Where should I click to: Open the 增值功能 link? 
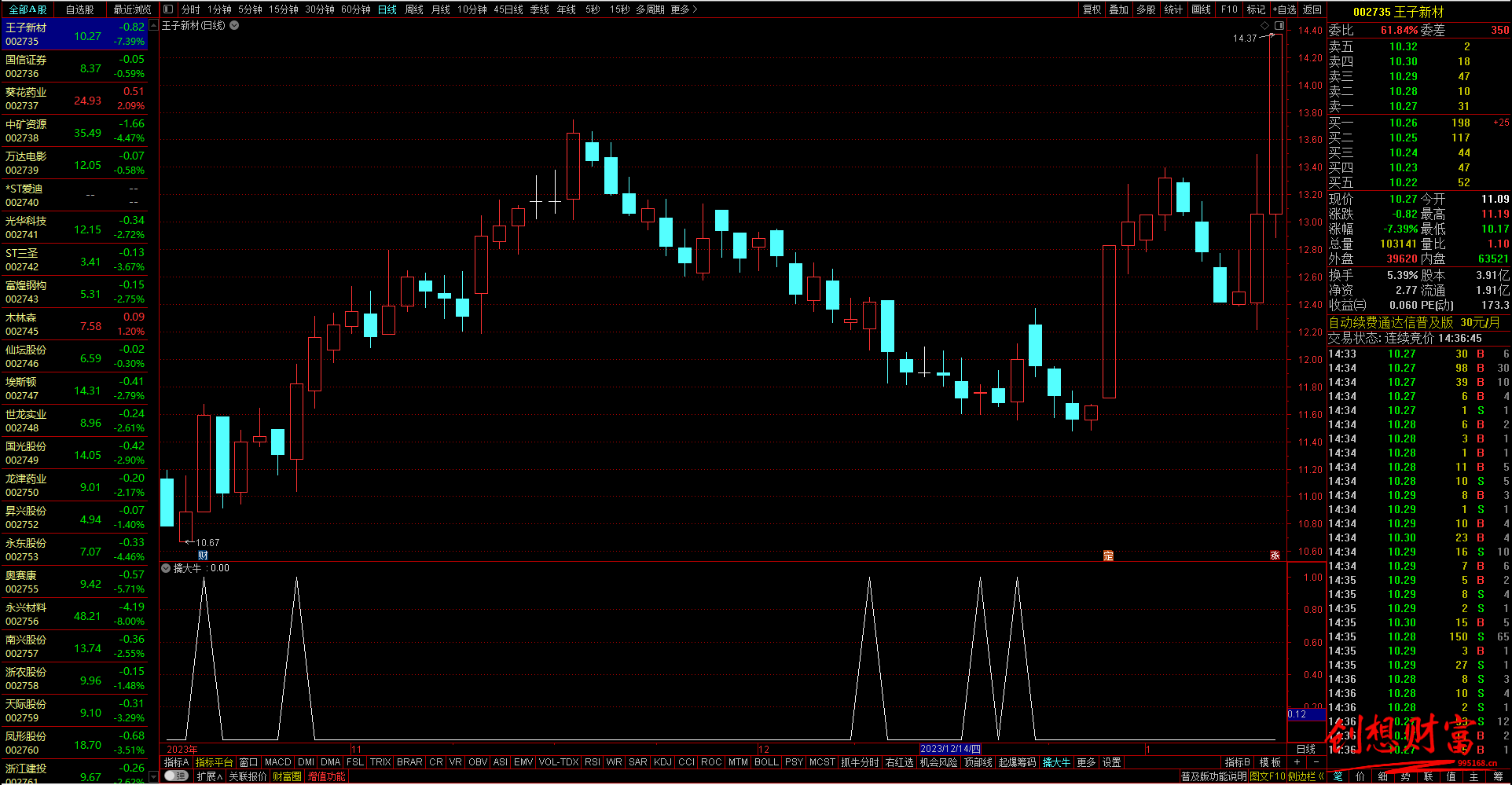click(326, 776)
